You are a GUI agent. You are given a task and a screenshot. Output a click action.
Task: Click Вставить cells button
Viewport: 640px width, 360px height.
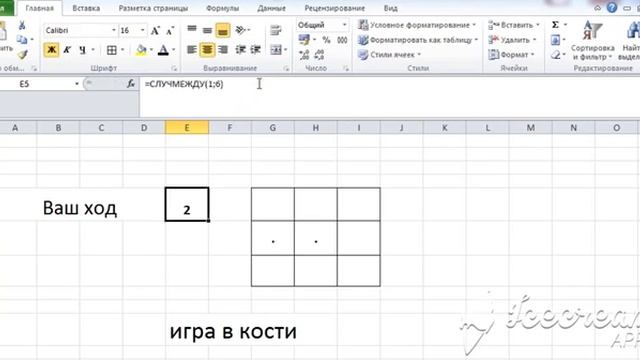click(513, 25)
